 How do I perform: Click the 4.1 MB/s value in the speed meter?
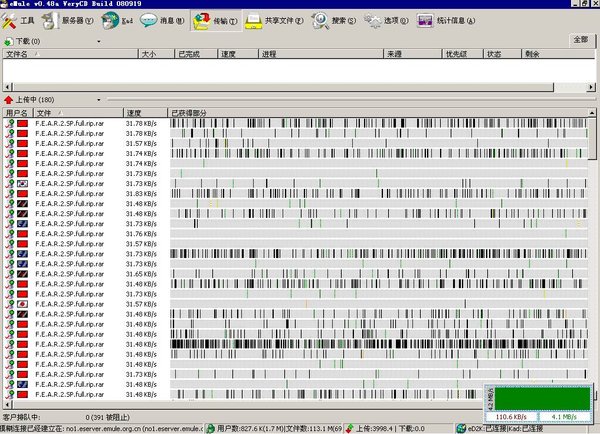coord(565,417)
